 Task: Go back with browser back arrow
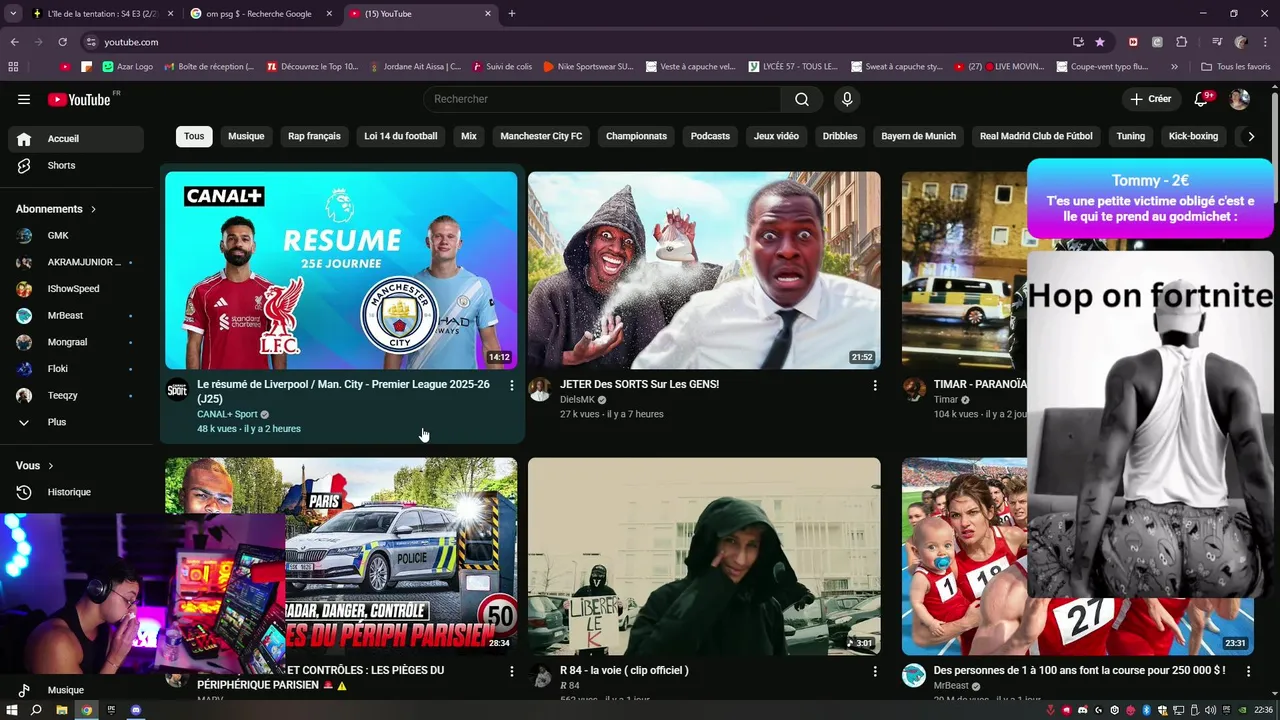pyautogui.click(x=14, y=42)
